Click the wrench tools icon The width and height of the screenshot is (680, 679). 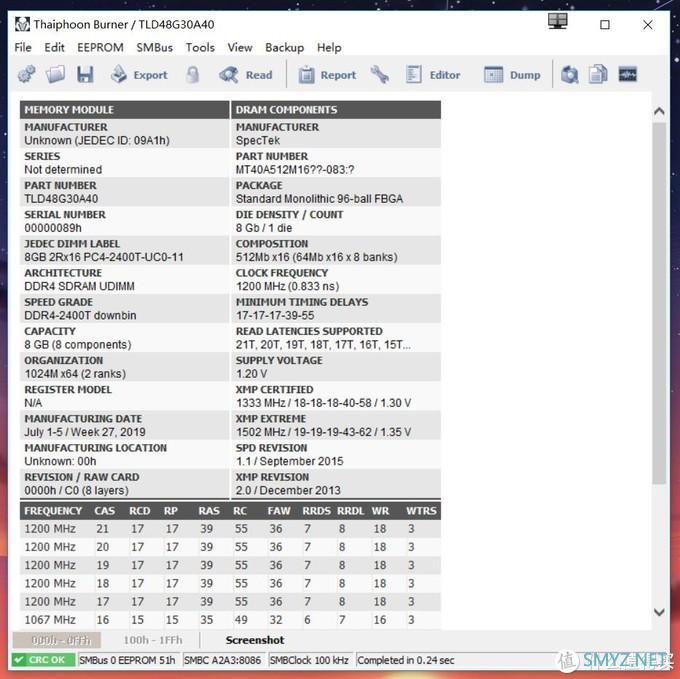380,75
